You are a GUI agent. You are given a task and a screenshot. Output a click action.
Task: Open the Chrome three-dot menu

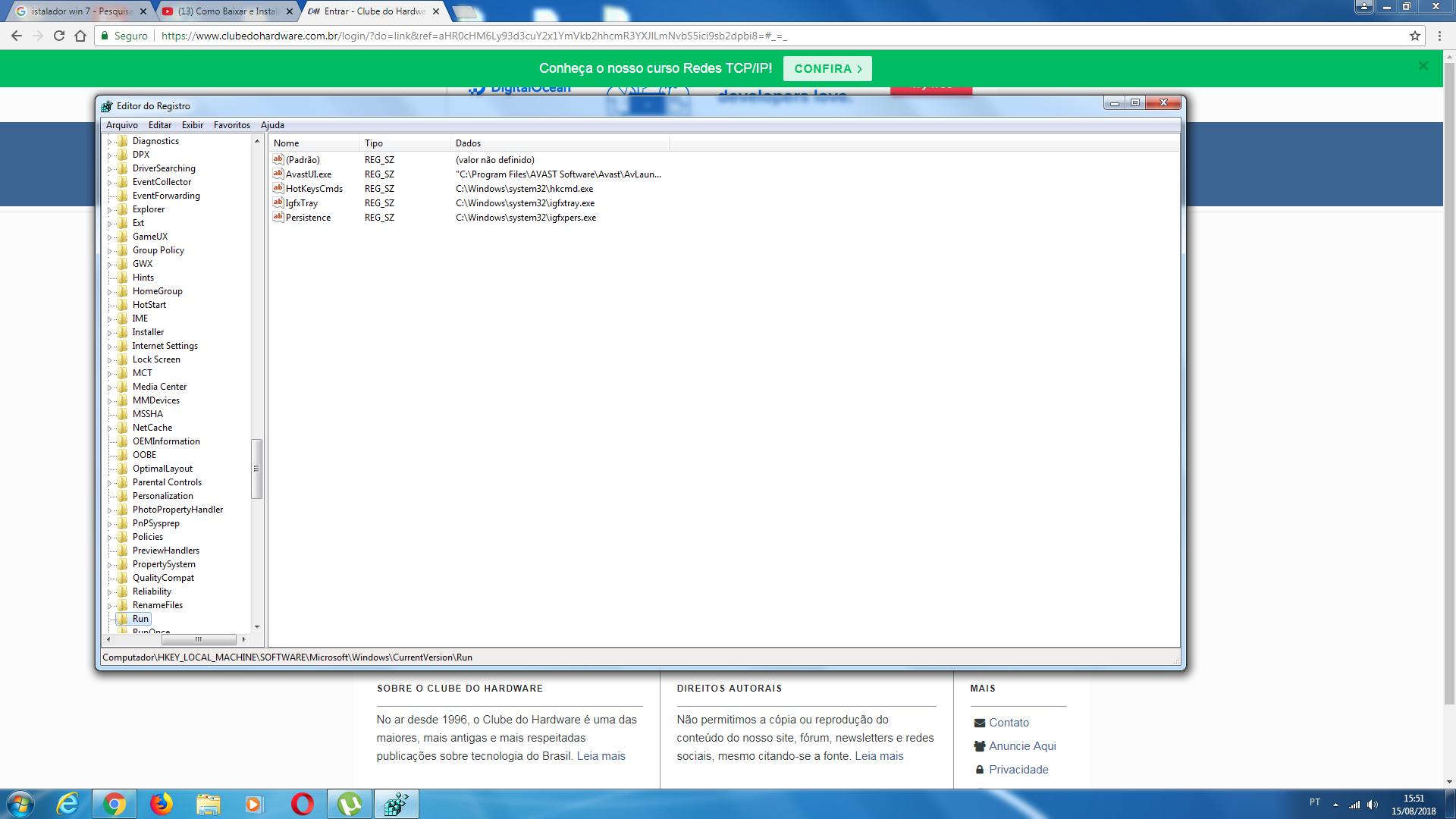pyautogui.click(x=1439, y=36)
